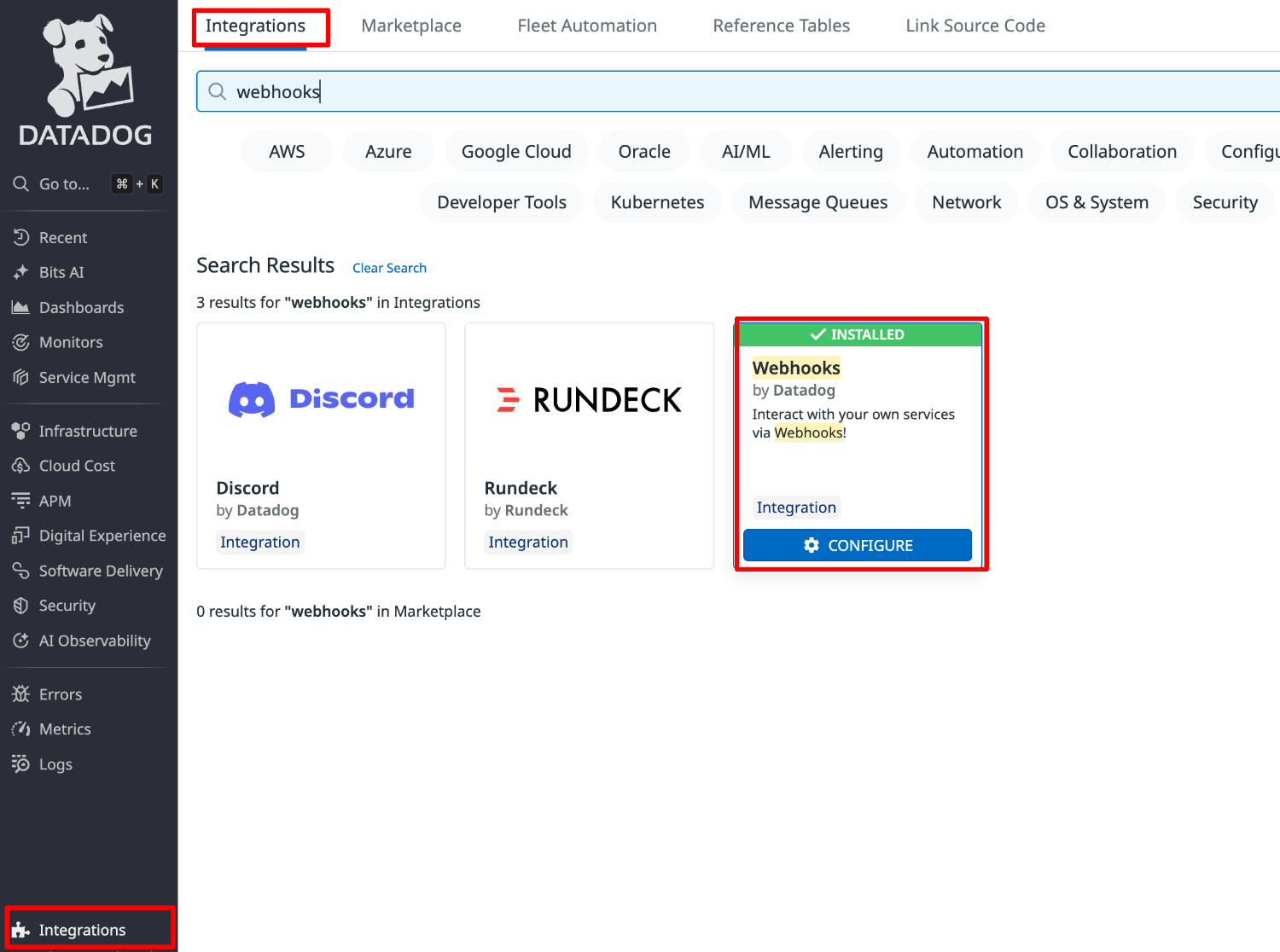Open the Rundeck integration title
Viewport: 1280px width, 952px height.
(x=521, y=488)
